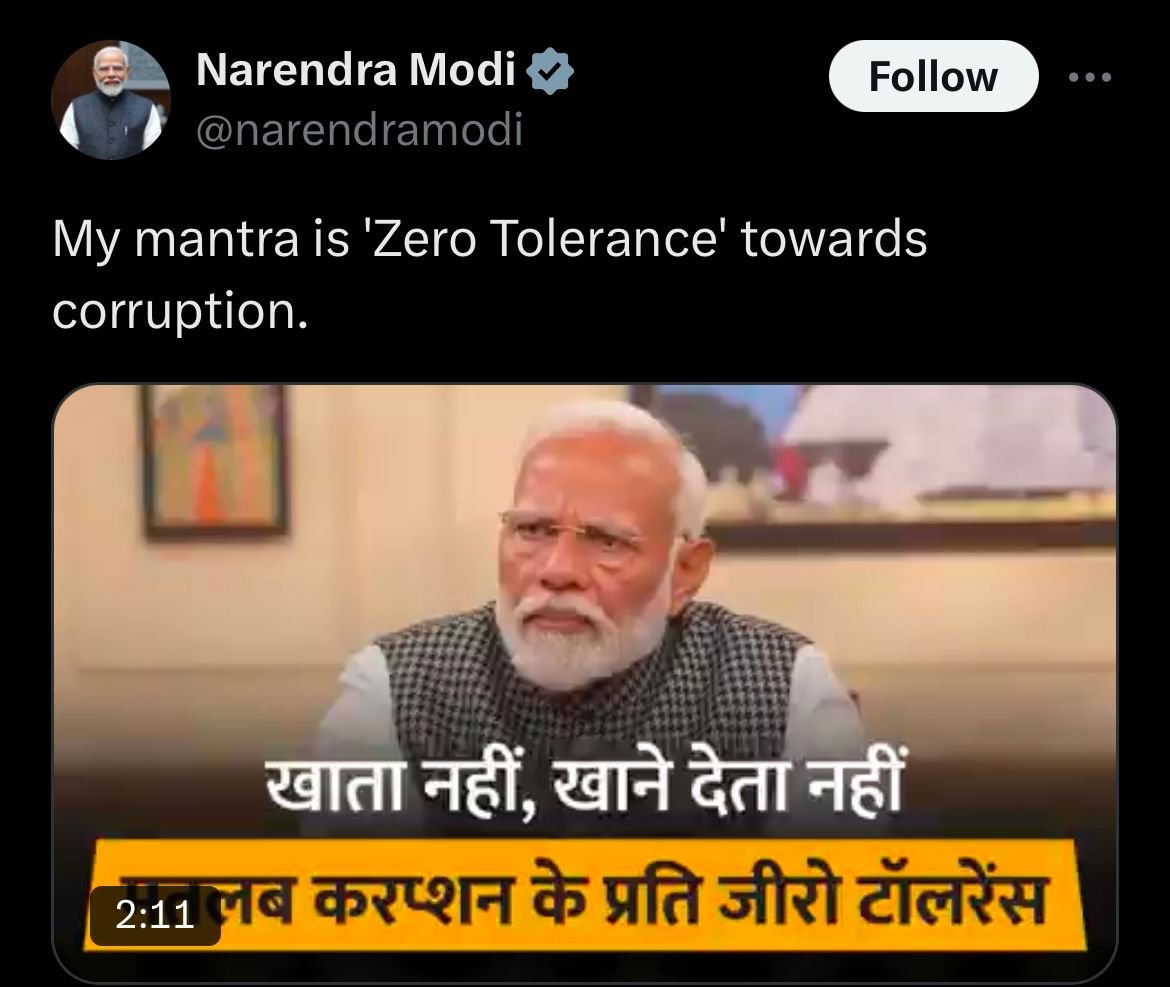Open the profile picture avatar
The width and height of the screenshot is (1170, 987).
click(110, 99)
